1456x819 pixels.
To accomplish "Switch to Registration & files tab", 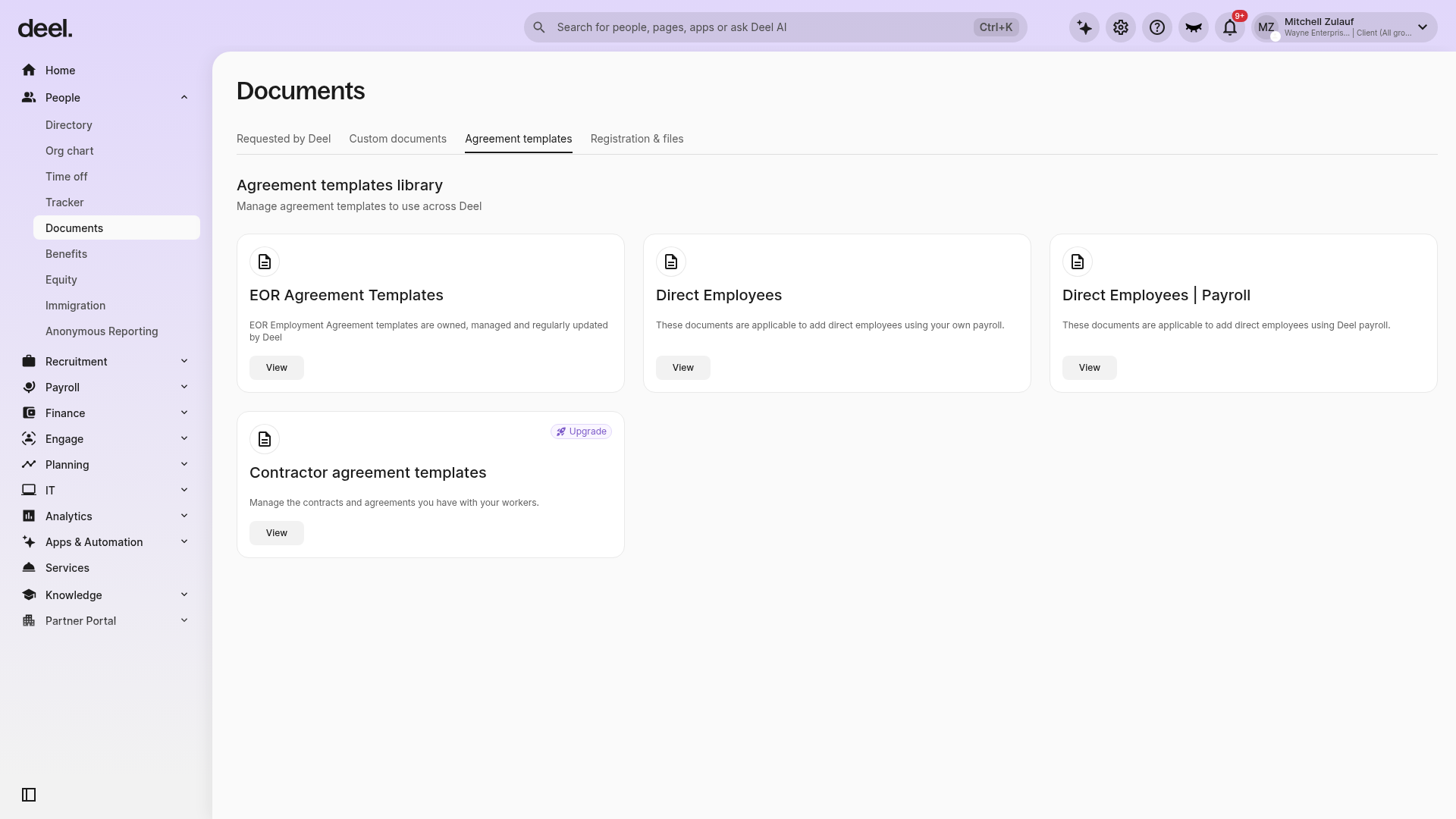I will coord(637,139).
